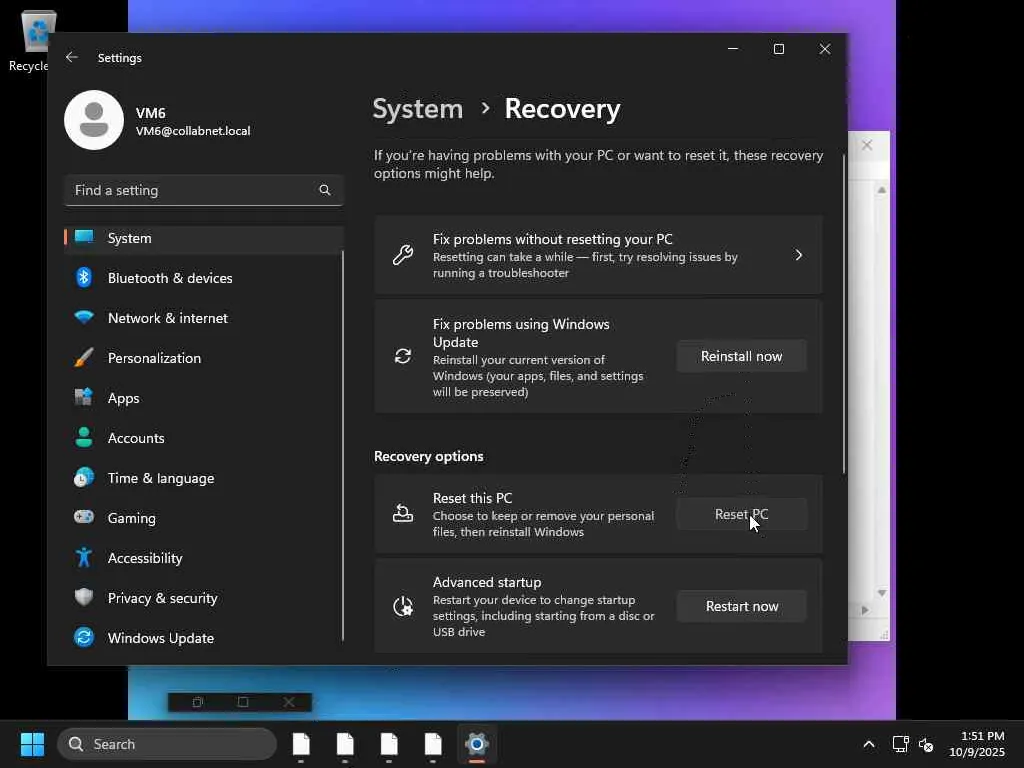Click the Reinstall now button

click(741, 357)
